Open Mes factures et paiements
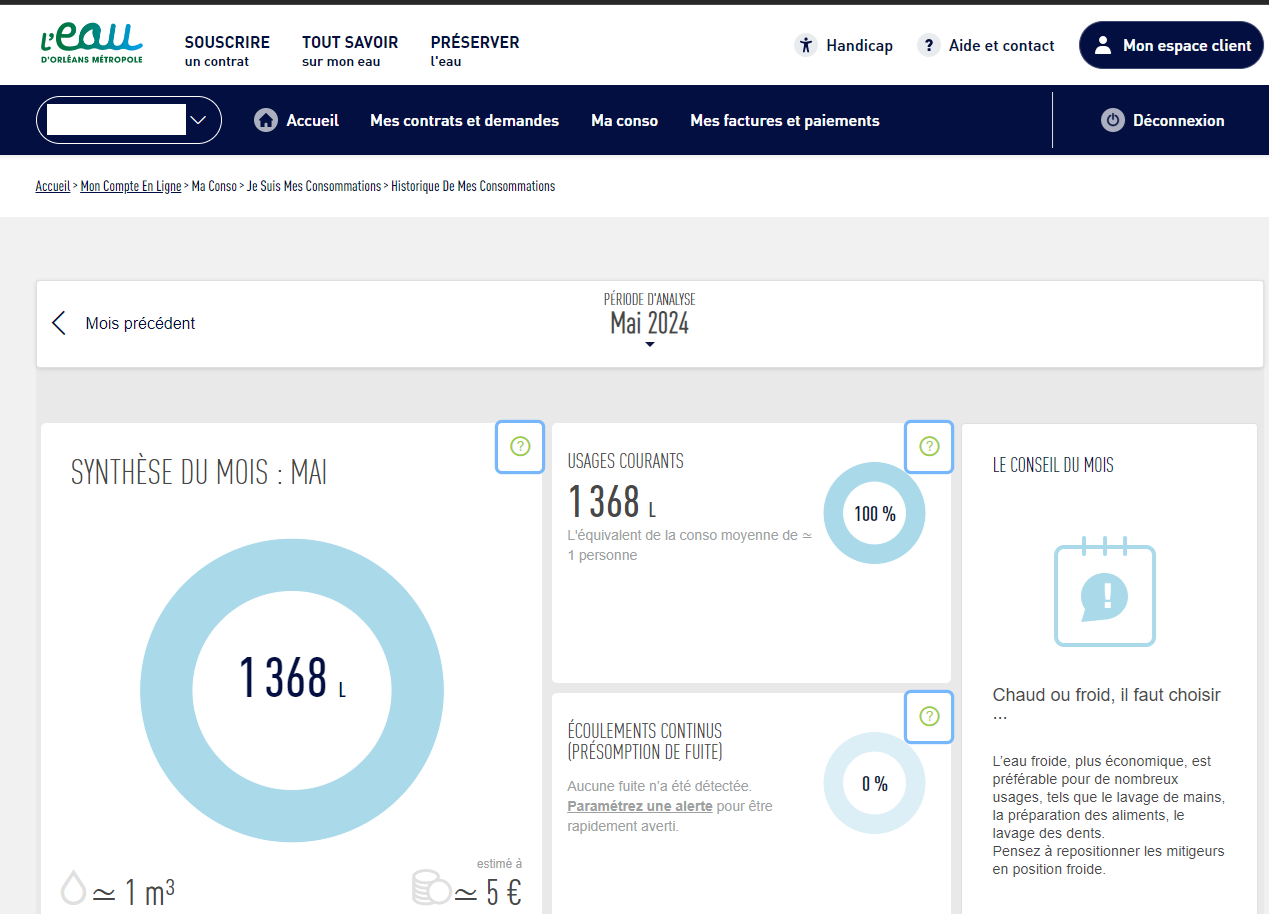 point(784,120)
